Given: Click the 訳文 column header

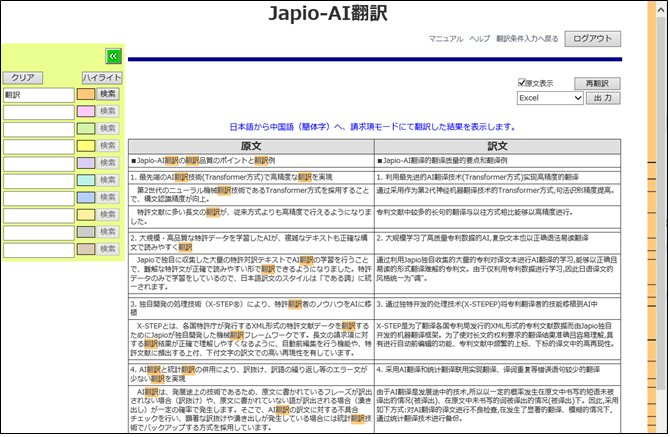Looking at the screenshot, I should point(497,146).
